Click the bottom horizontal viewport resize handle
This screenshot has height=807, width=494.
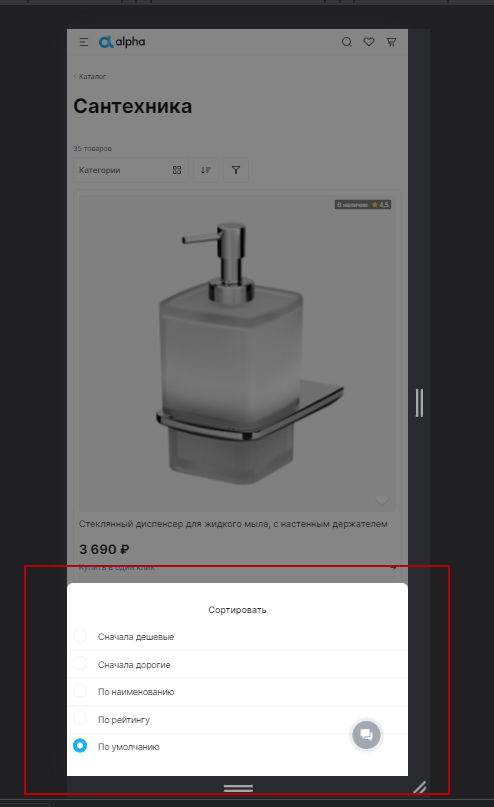[238, 788]
